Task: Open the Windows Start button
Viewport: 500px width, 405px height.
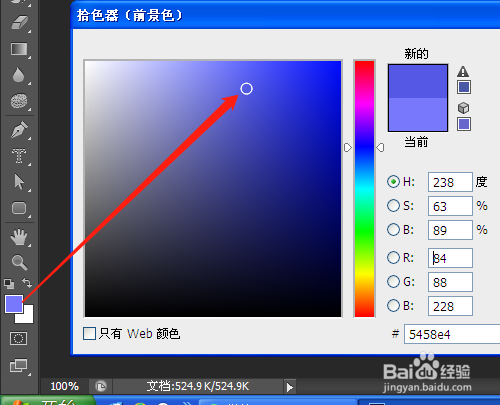Action: [47, 401]
